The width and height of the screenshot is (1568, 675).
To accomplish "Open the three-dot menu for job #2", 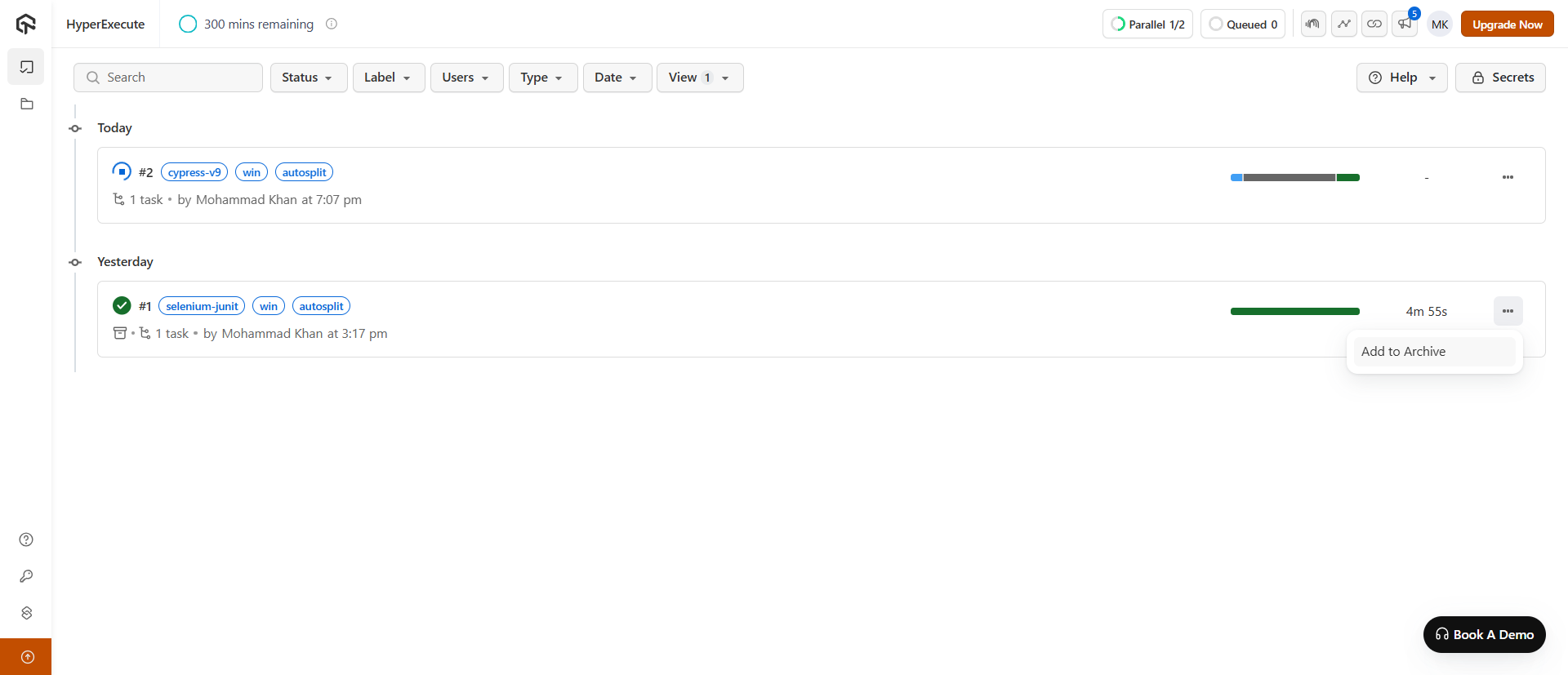I will (x=1508, y=177).
